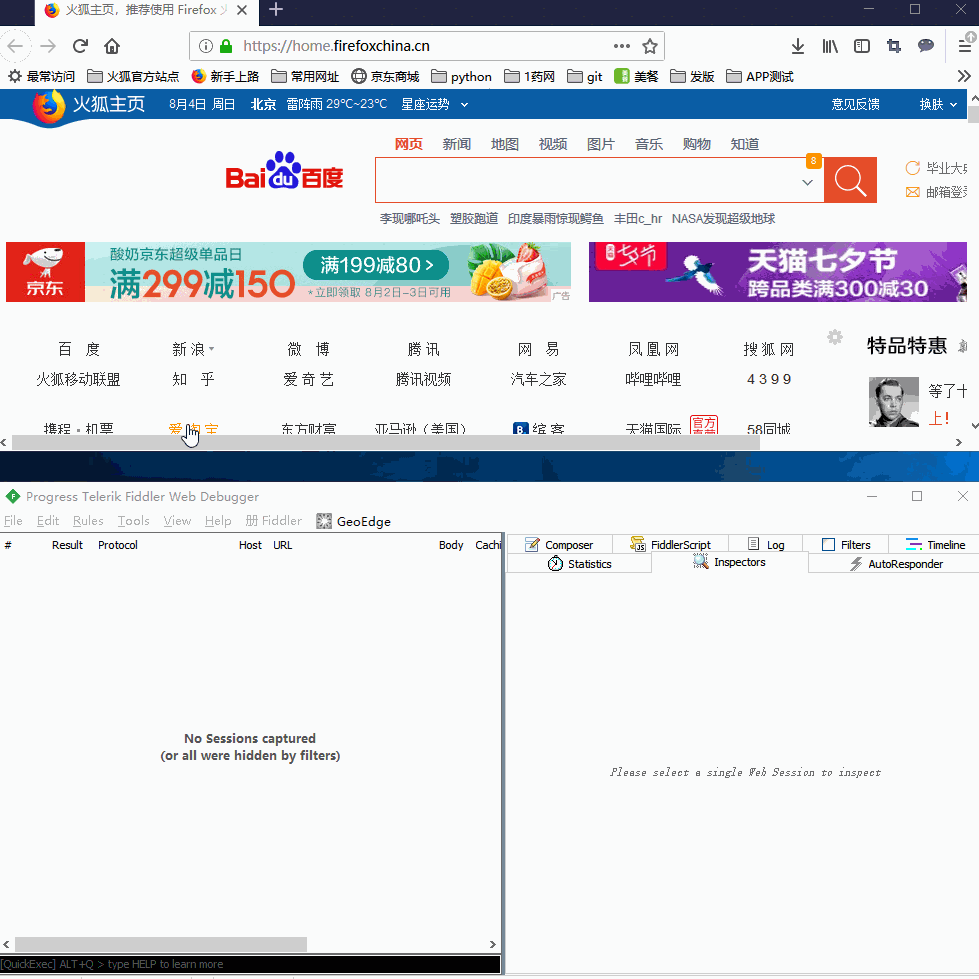Click Fiddler session list horizontal scrollbar
The height and width of the screenshot is (979, 979).
coord(160,944)
